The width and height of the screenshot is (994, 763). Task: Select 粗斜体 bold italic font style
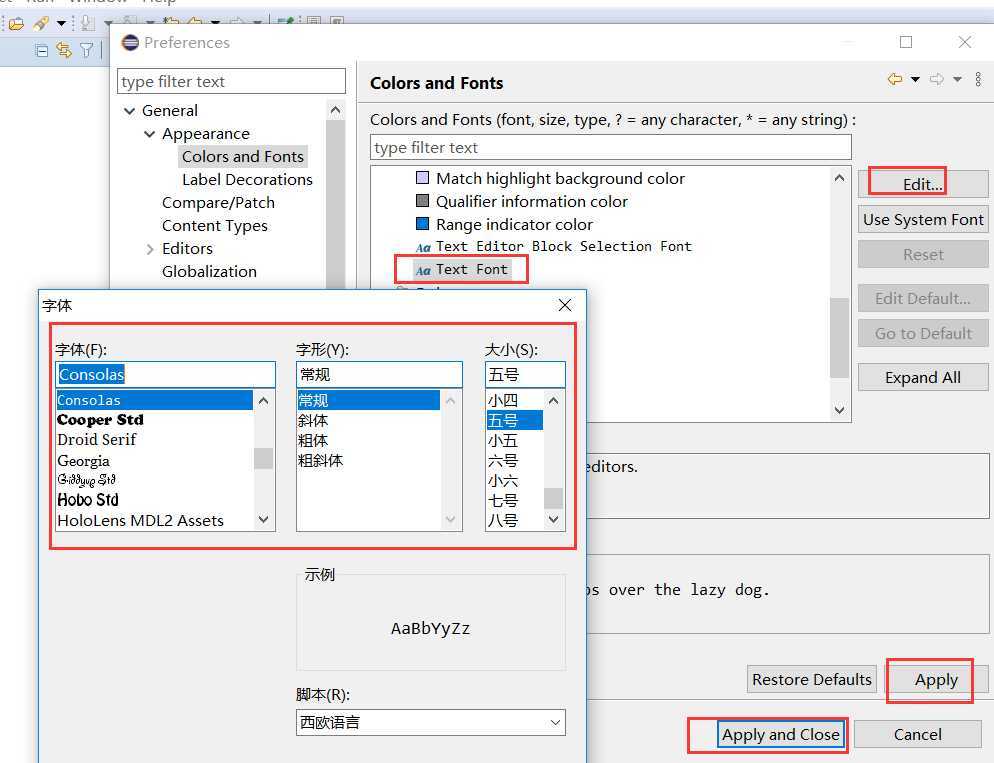pos(320,461)
